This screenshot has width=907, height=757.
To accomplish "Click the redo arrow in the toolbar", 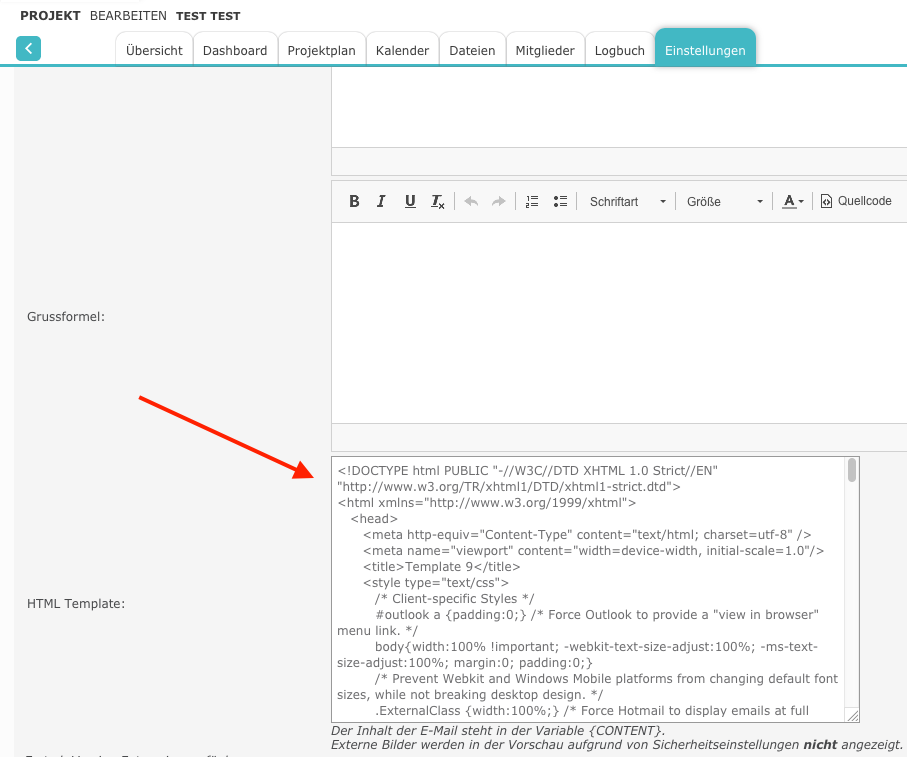I will click(x=498, y=201).
